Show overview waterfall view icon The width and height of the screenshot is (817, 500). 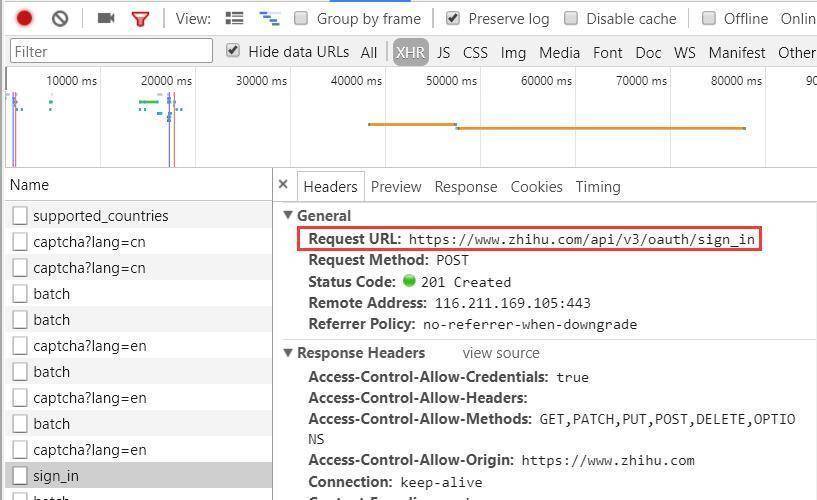tap(269, 19)
